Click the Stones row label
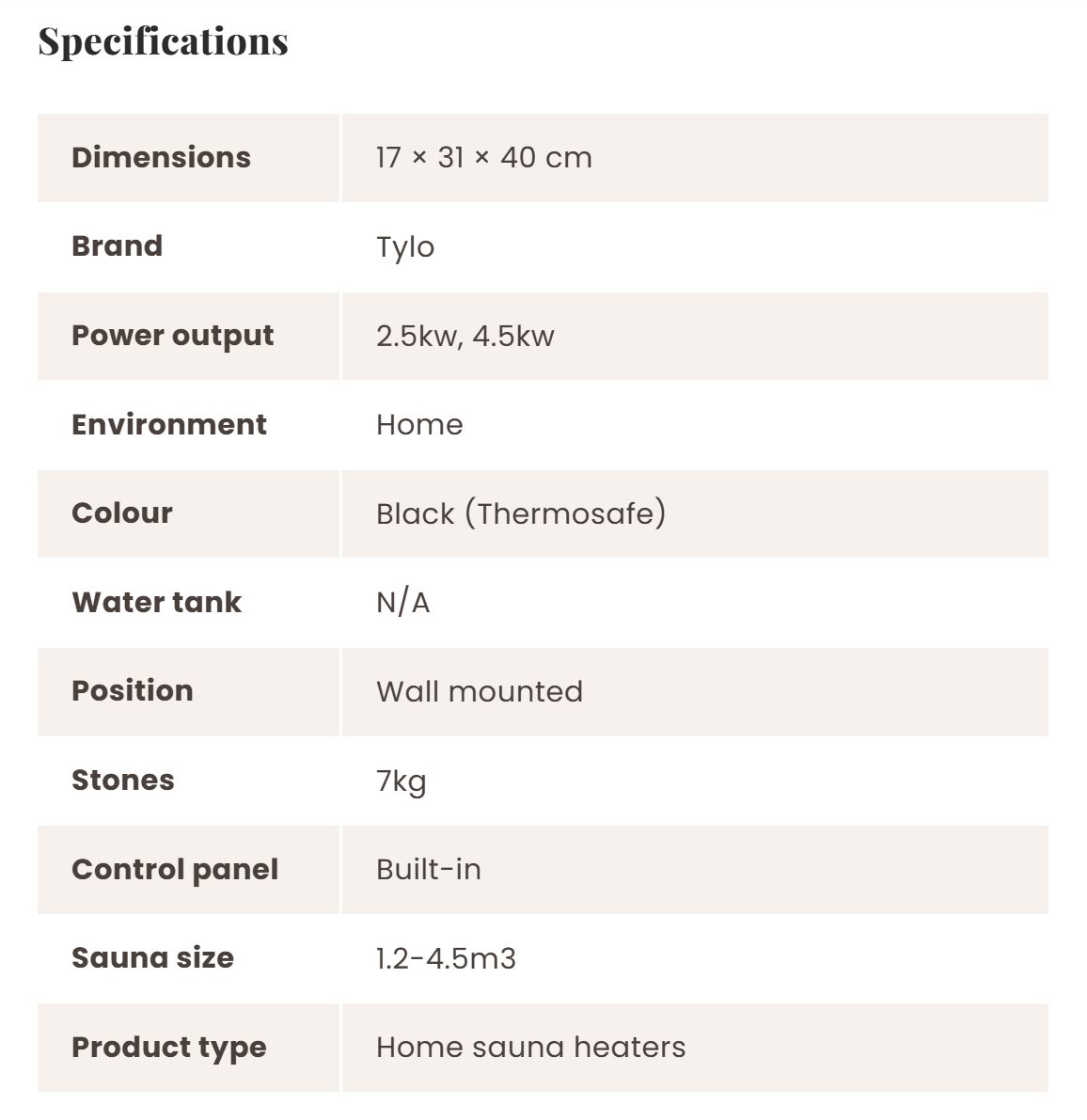The height and width of the screenshot is (1120, 1087). click(122, 781)
